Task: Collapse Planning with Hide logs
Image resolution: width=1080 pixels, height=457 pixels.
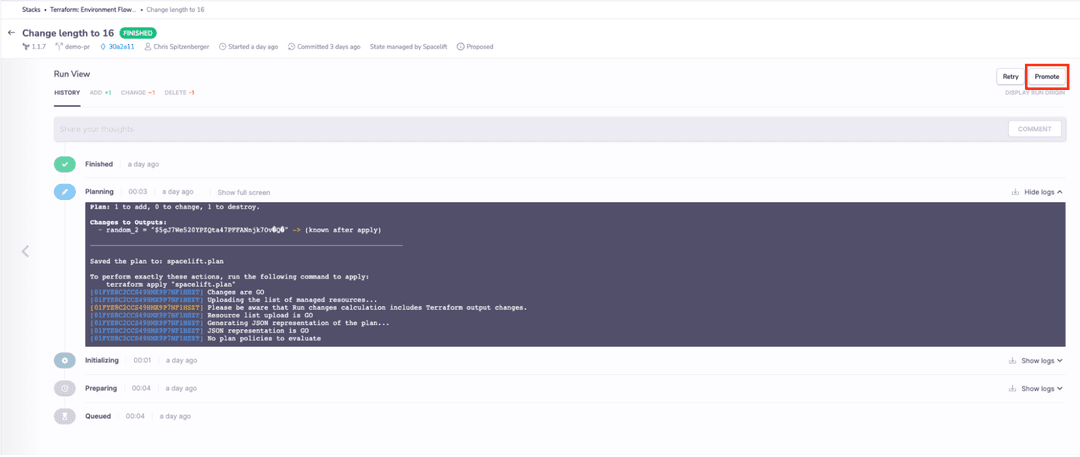Action: pyautogui.click(x=1043, y=192)
